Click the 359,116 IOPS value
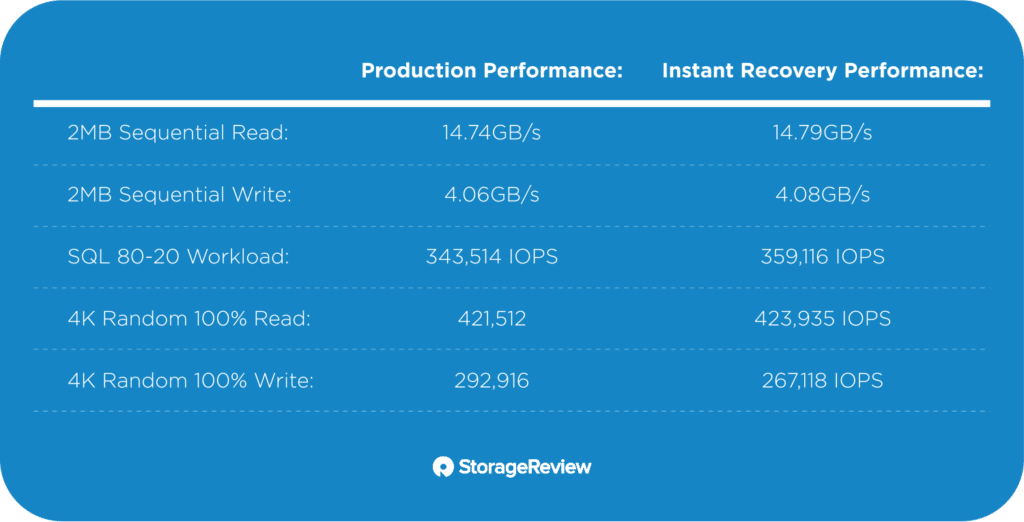 (823, 257)
